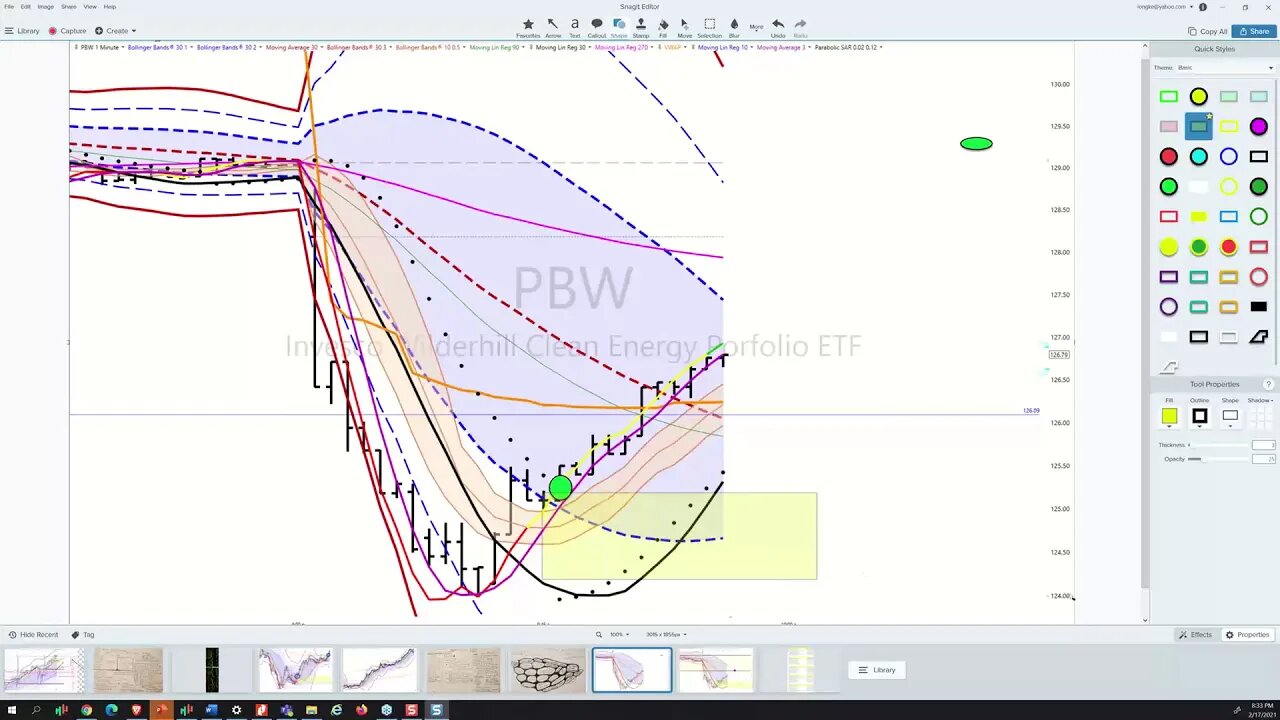
Task: Adjust the Opacity slider
Action: (x=1218, y=459)
